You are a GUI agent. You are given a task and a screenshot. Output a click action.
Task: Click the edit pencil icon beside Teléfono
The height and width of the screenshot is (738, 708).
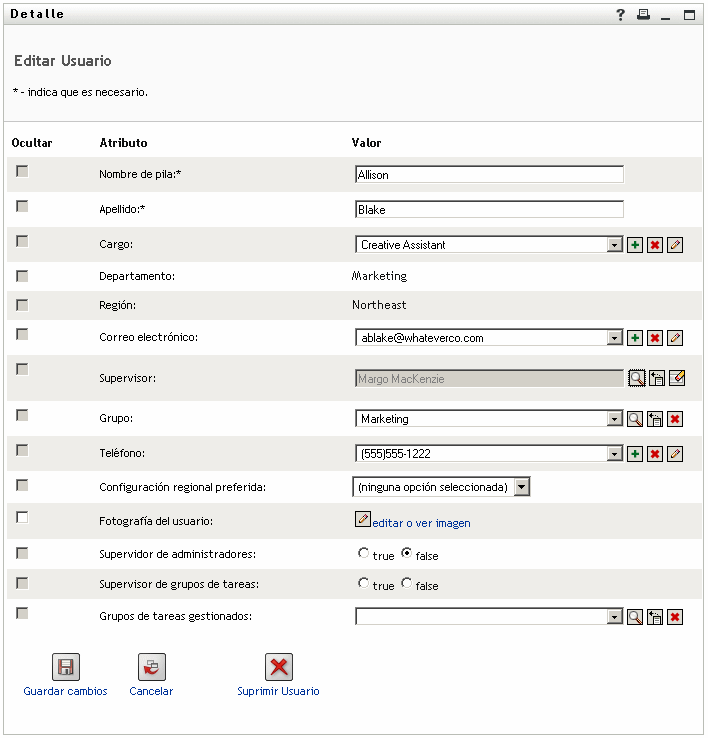click(x=675, y=454)
